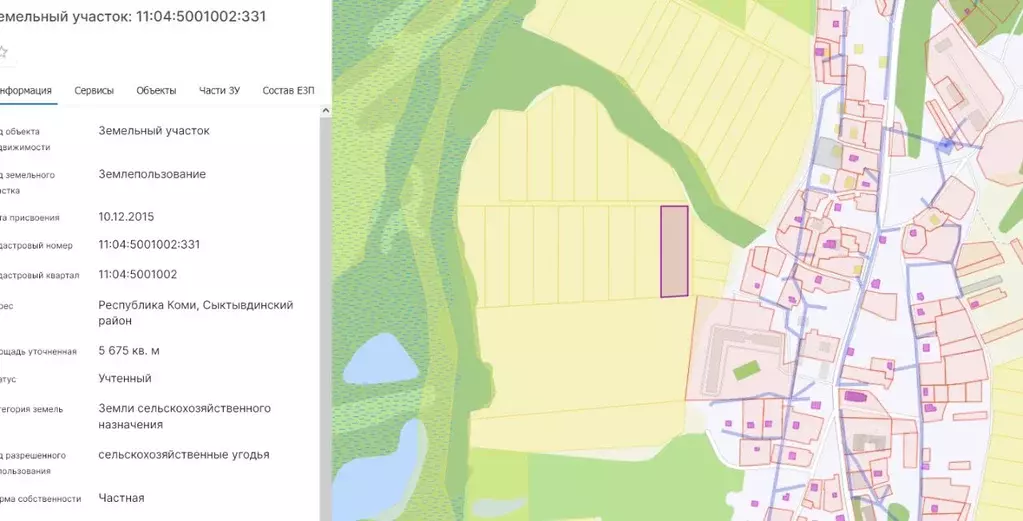
Task: Click the area value 5 675 кв. м
Action: point(129,351)
